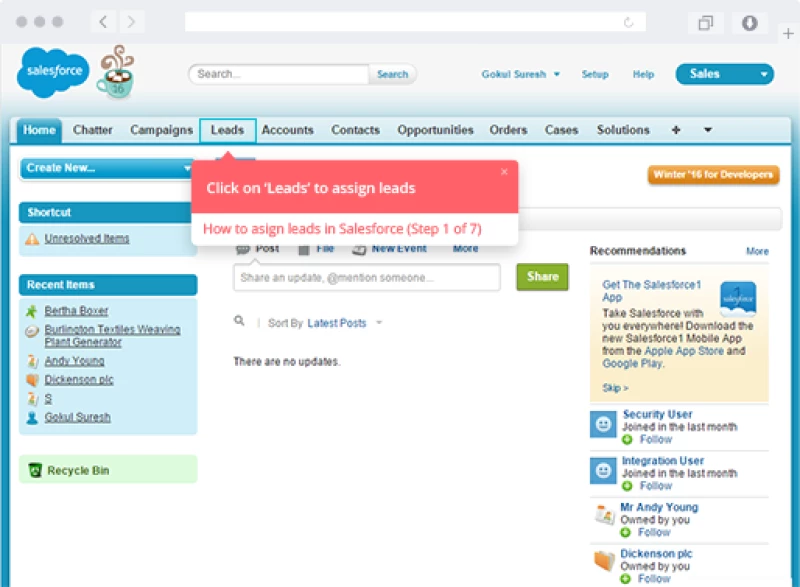This screenshot has height=587, width=800.
Task: Switch to the Opportunities tab
Action: click(x=435, y=130)
